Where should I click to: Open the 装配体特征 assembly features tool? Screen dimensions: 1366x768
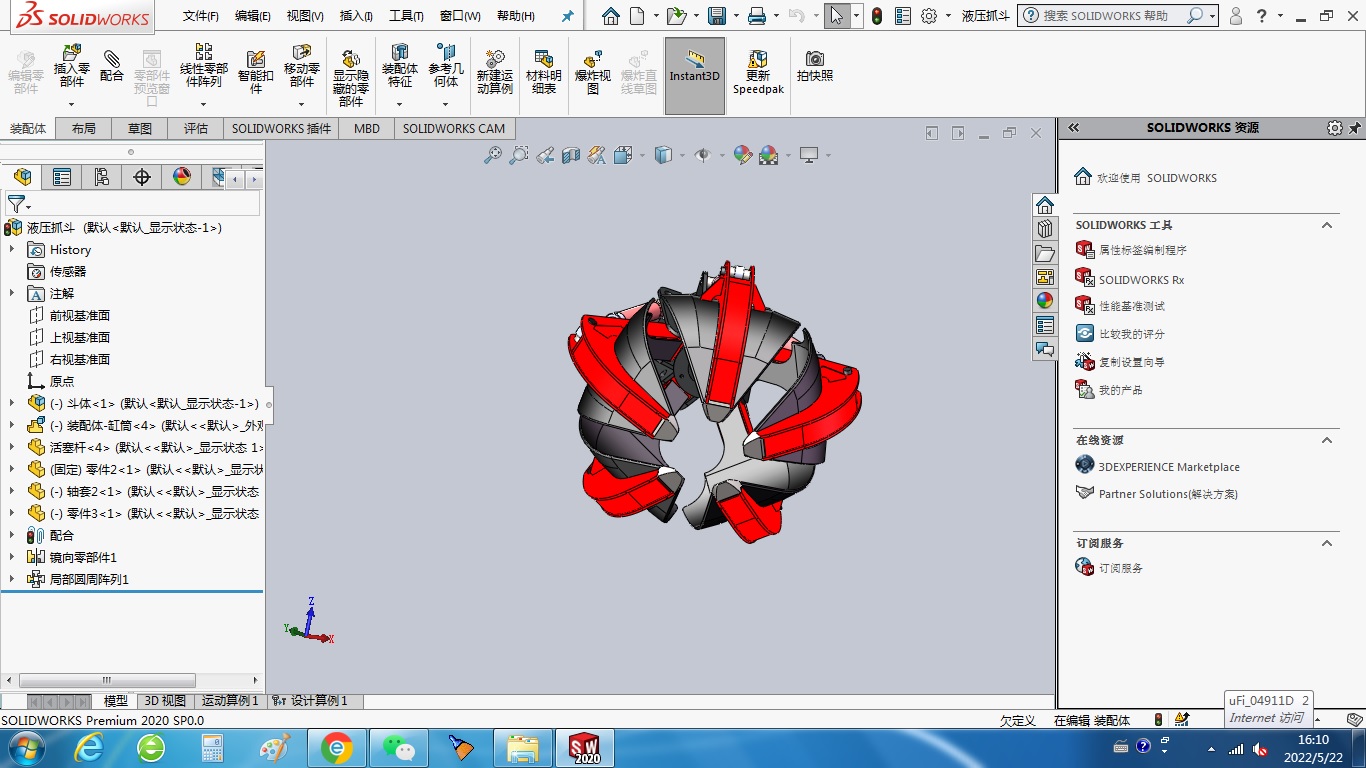click(x=400, y=67)
